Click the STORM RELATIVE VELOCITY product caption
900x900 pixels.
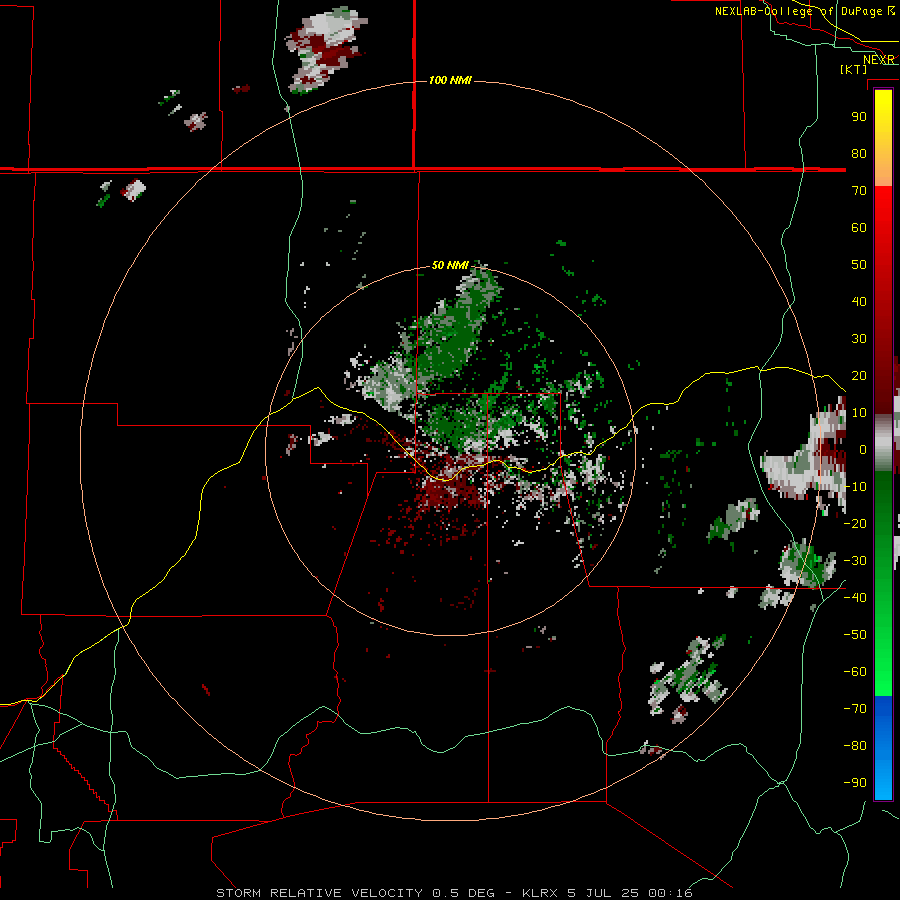[x=319, y=893]
